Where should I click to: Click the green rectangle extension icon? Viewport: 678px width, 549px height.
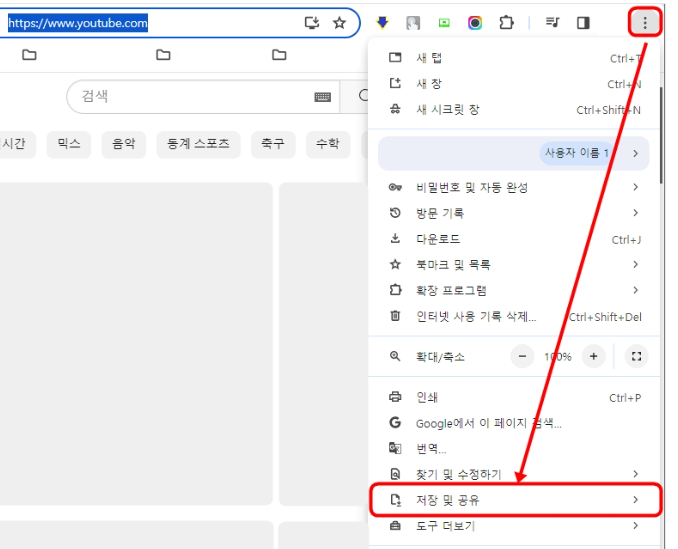(x=444, y=22)
